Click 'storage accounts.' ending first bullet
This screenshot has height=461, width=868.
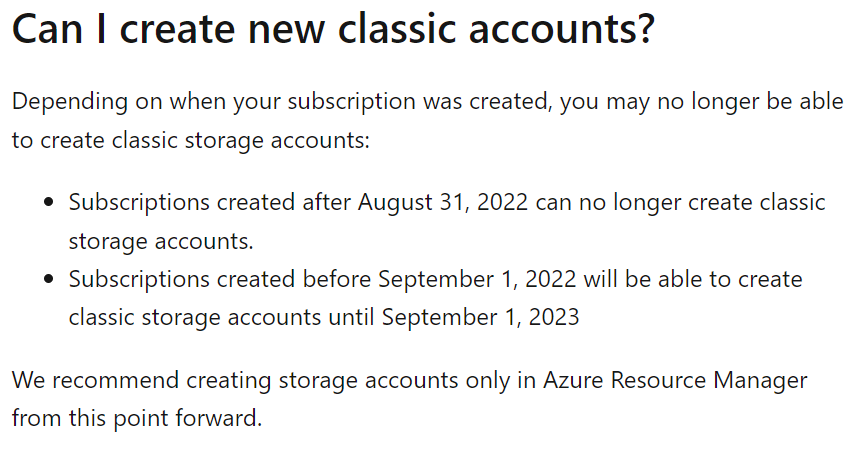tap(161, 242)
